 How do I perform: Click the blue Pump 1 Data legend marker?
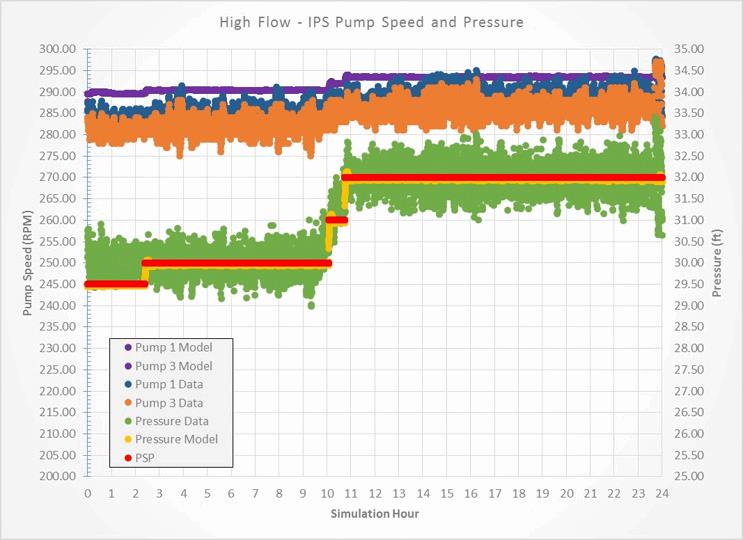pyautogui.click(x=127, y=384)
